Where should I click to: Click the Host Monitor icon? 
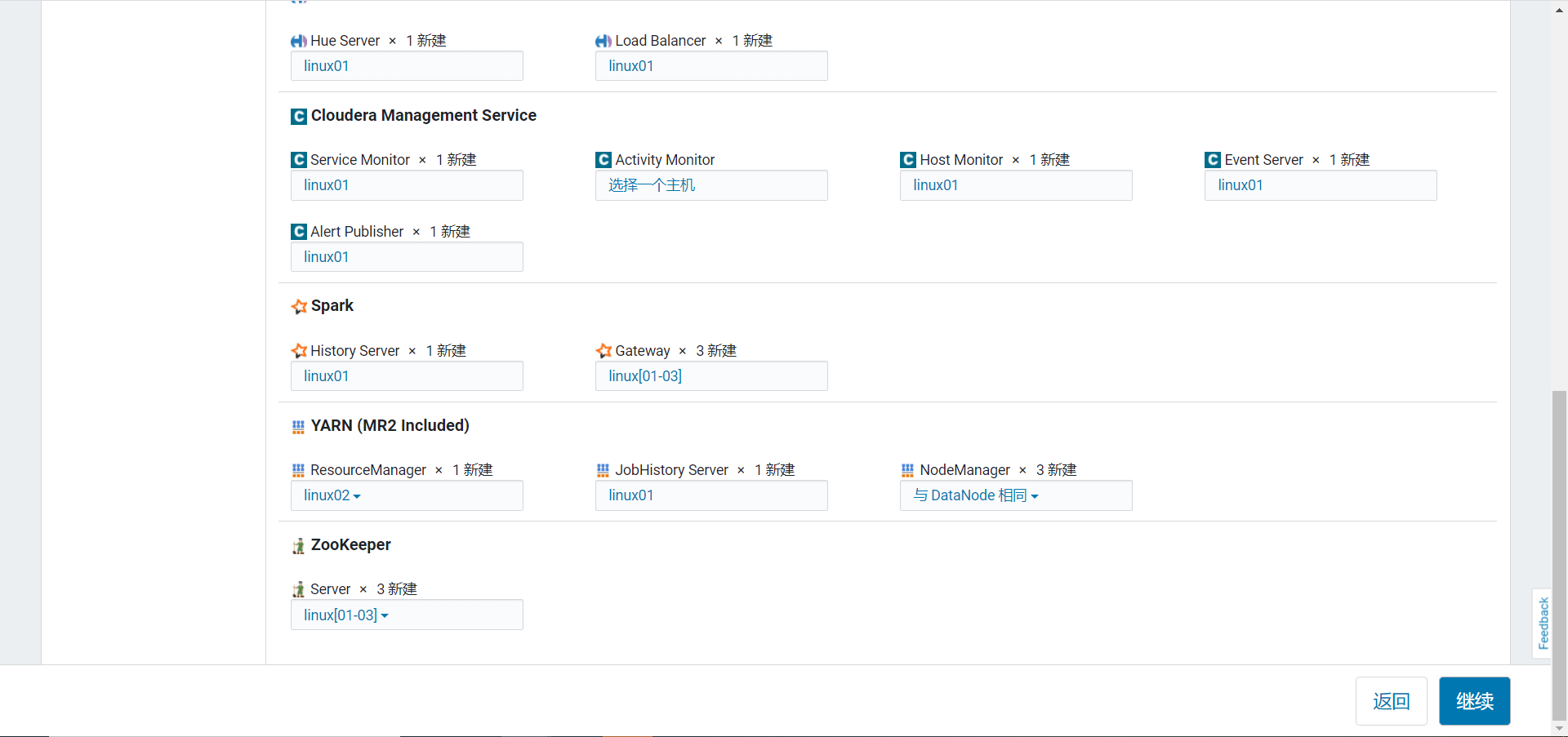coord(907,160)
